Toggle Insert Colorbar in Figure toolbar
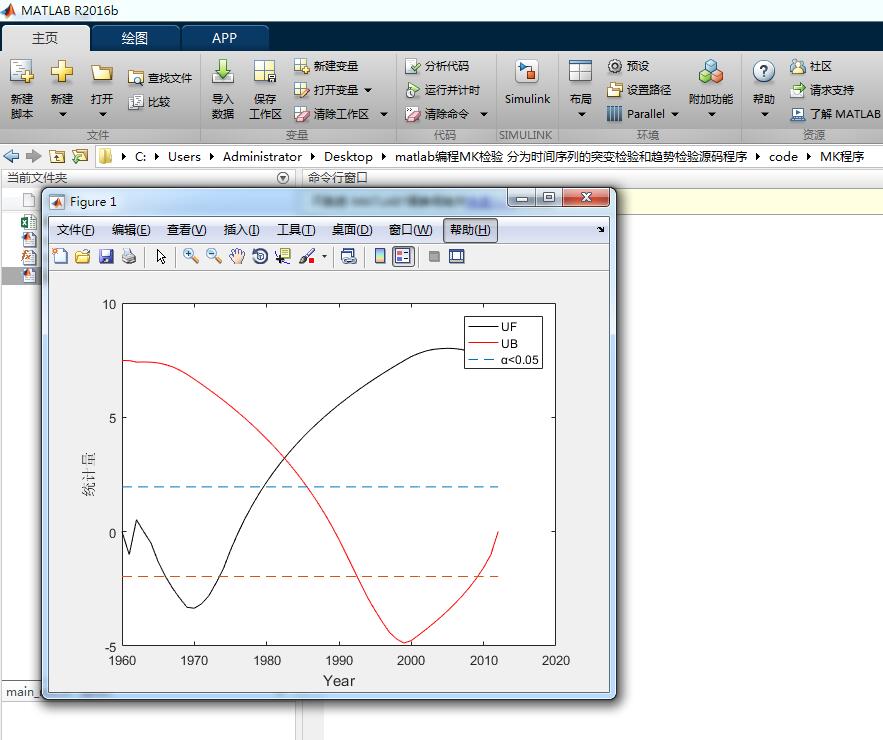Image resolution: width=883 pixels, height=740 pixels. pyautogui.click(x=380, y=256)
